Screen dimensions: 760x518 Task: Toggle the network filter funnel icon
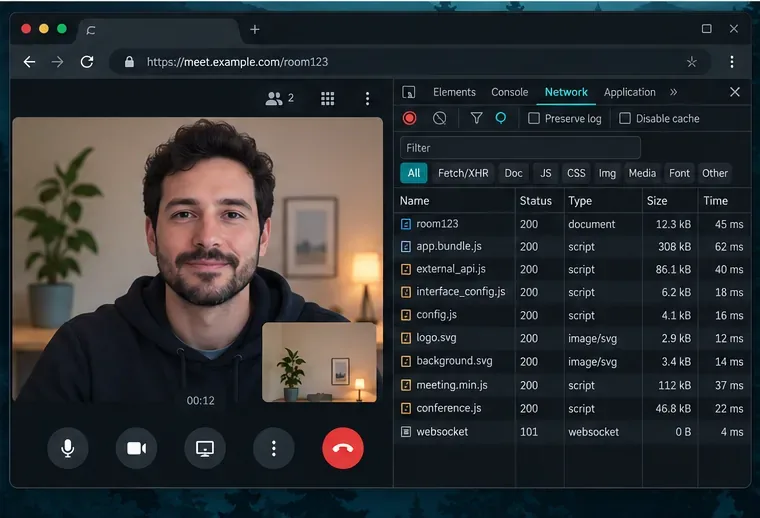(476, 118)
